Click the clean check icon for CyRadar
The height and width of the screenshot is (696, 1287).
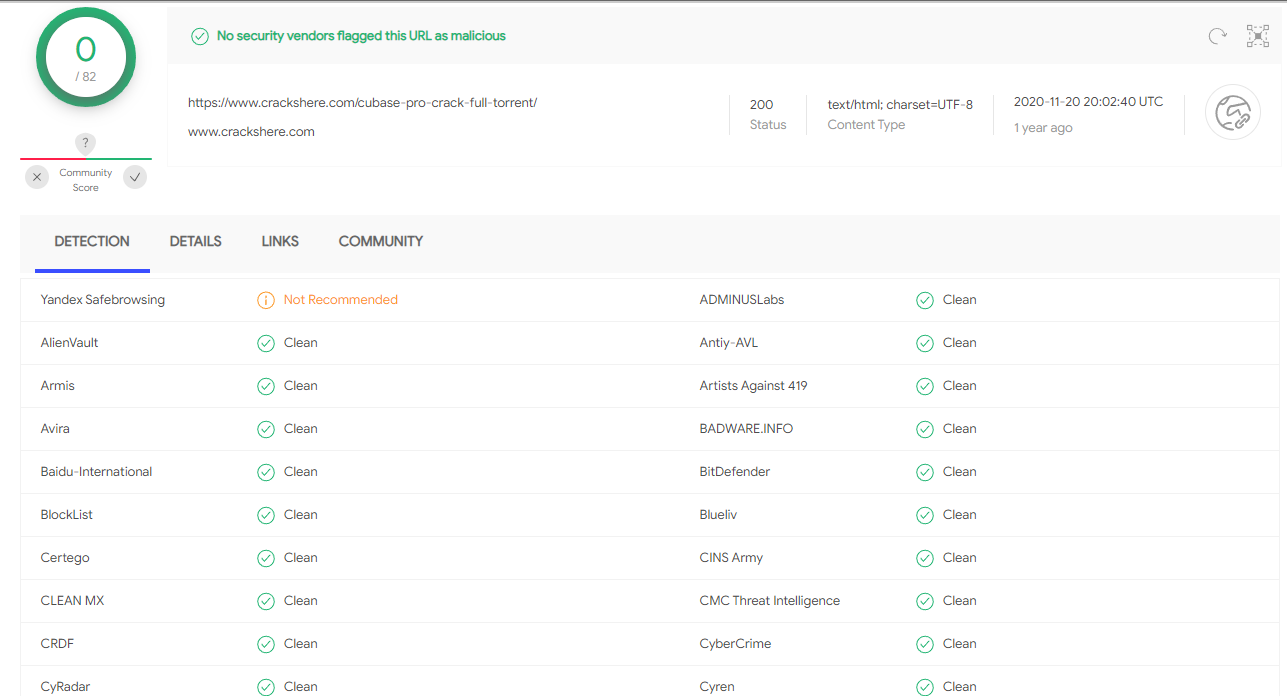click(x=266, y=687)
